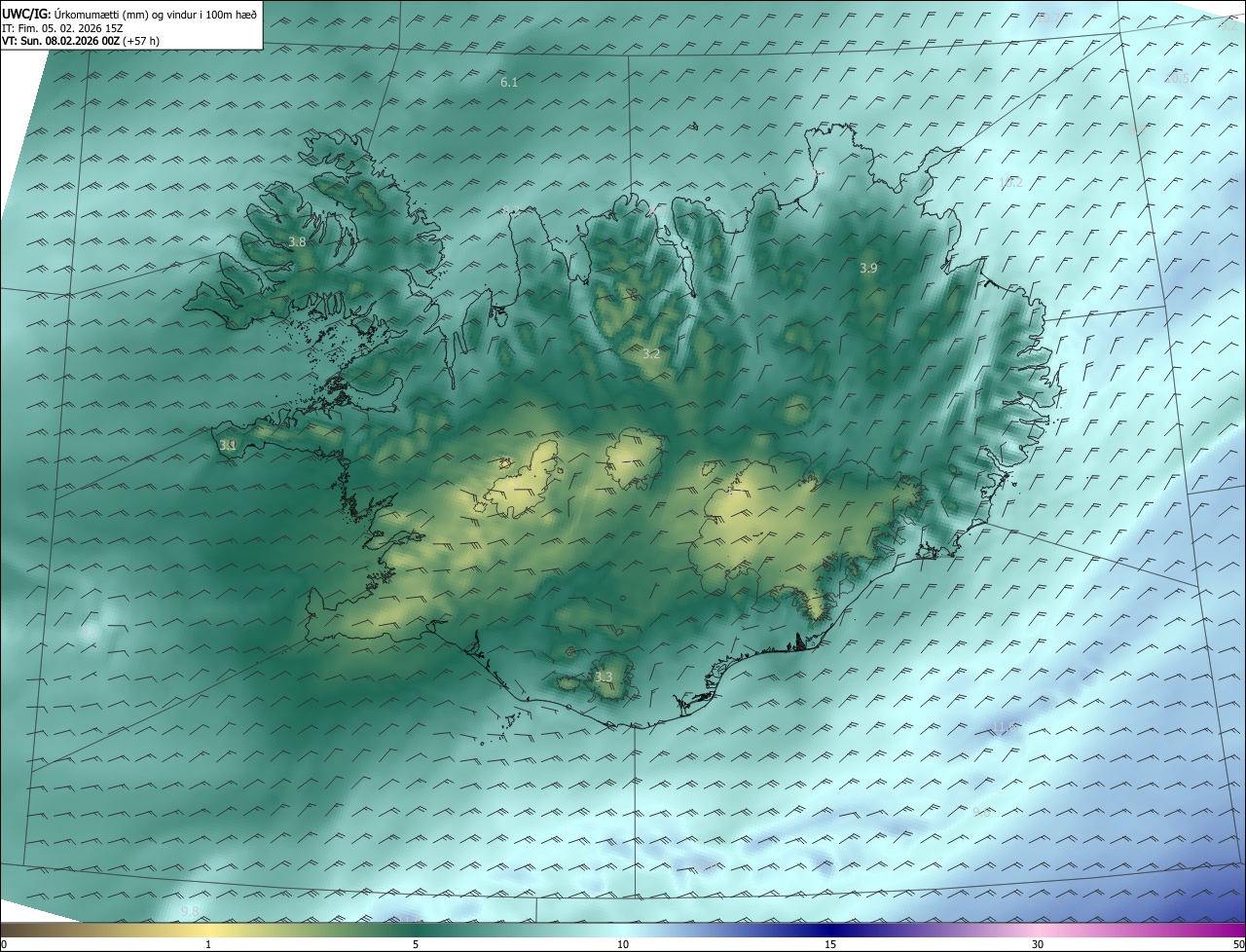Click the 30 tick on the color scale
1246x952 pixels.
click(x=1038, y=944)
